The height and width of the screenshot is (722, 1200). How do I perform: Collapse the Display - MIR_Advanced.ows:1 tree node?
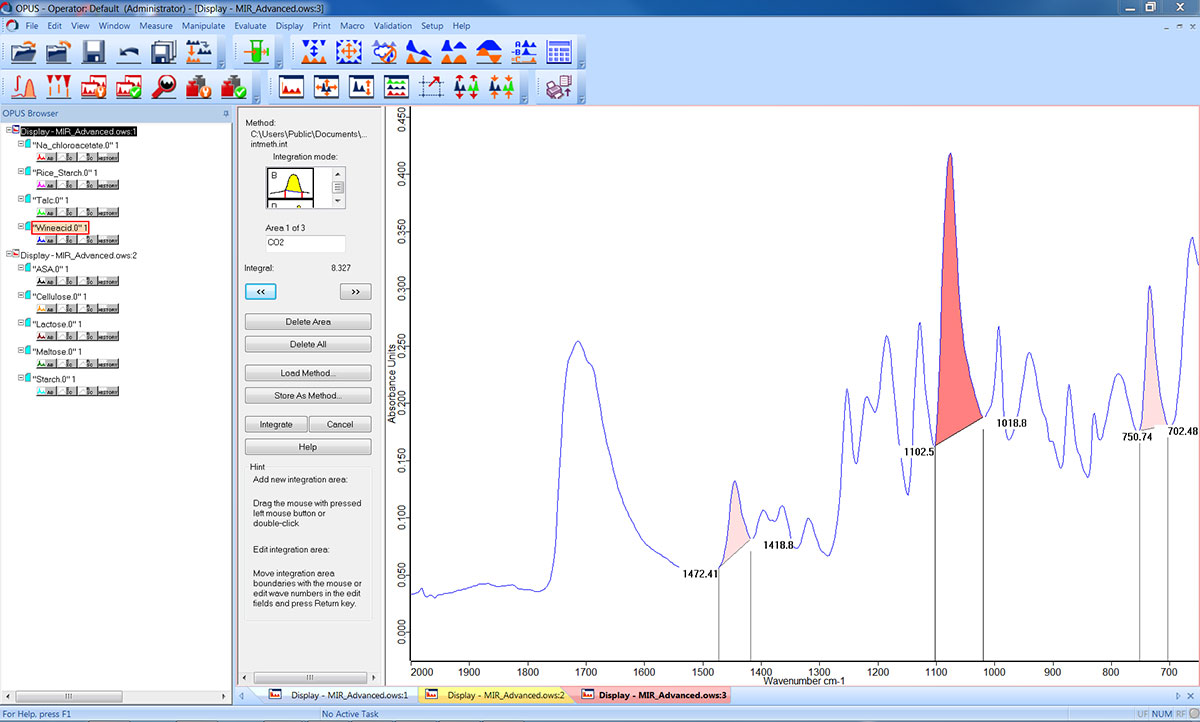click(9, 131)
